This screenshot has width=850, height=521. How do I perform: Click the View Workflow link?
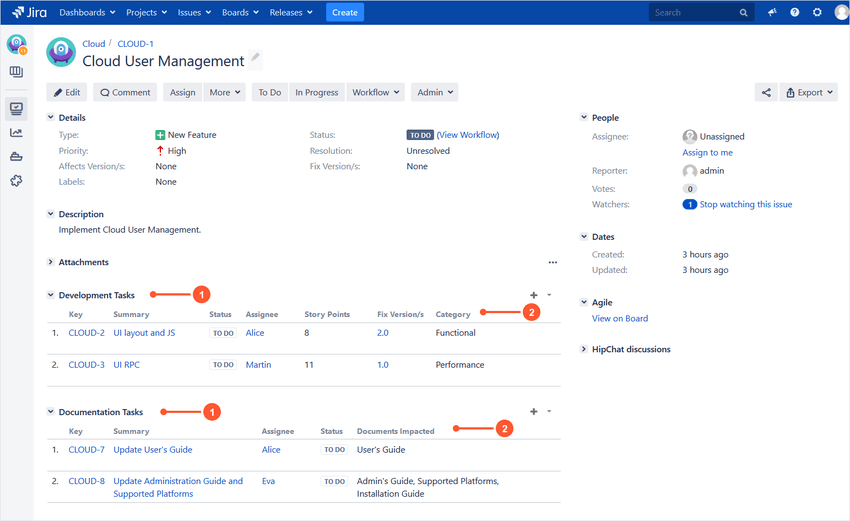tap(468, 135)
